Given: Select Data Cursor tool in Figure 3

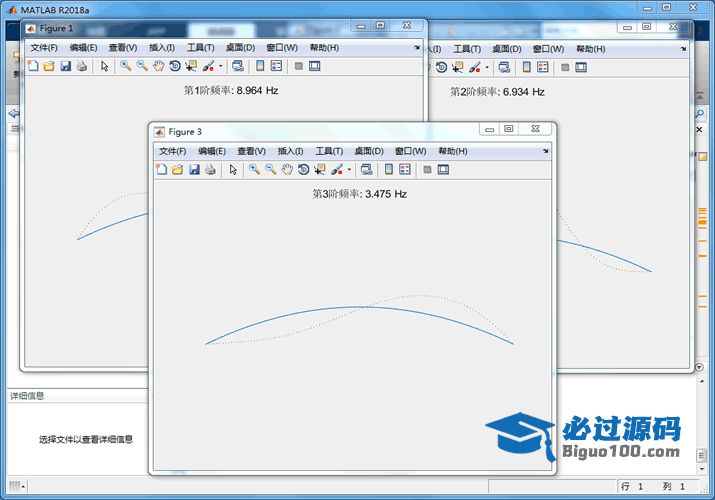Looking at the screenshot, I should pyautogui.click(x=320, y=170).
